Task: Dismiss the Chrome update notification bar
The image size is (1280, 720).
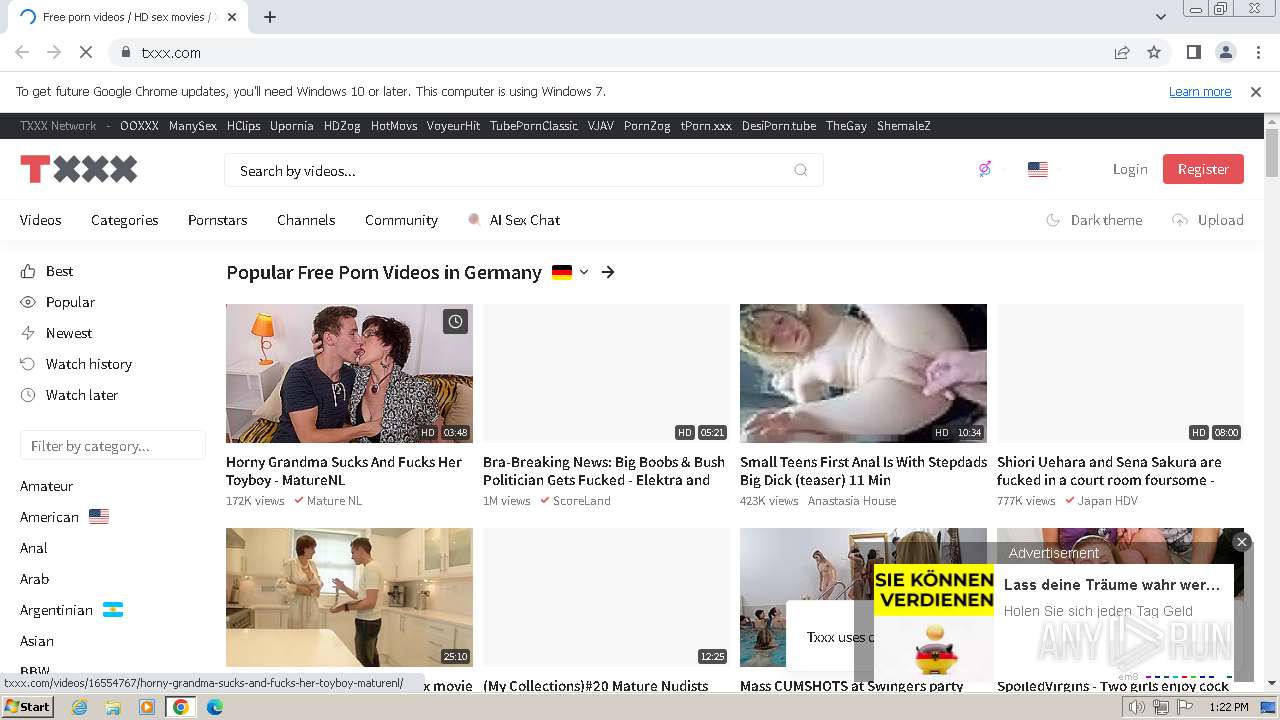Action: (1256, 91)
